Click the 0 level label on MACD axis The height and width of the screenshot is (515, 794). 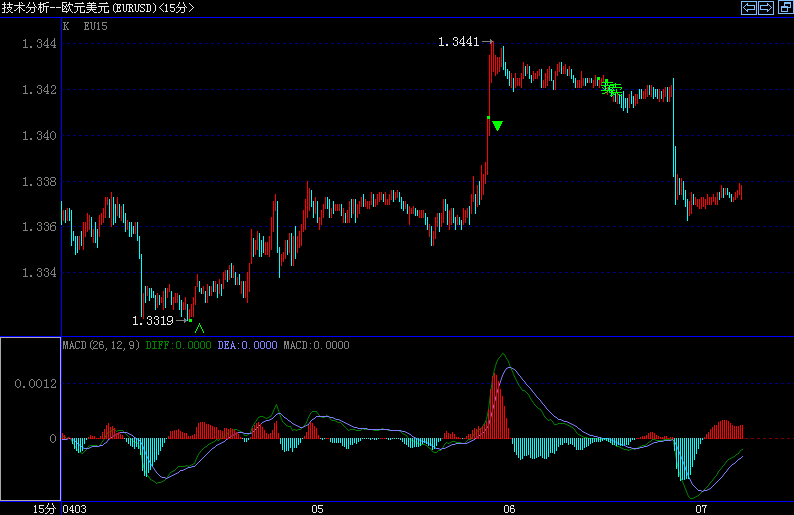[53, 439]
